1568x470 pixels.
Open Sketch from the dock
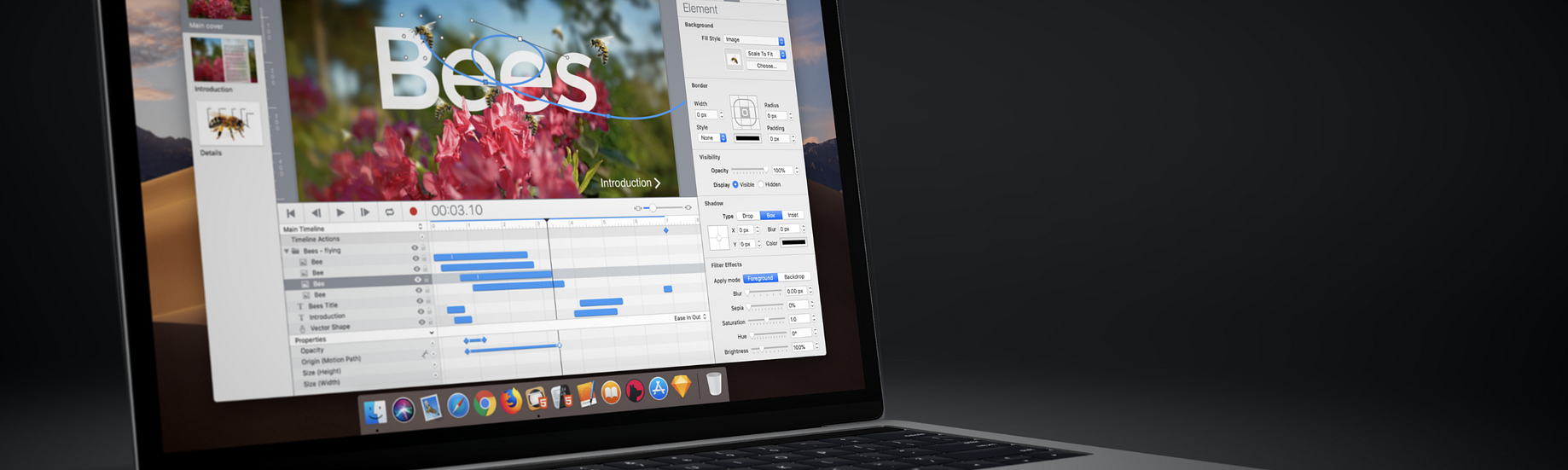pos(682,387)
